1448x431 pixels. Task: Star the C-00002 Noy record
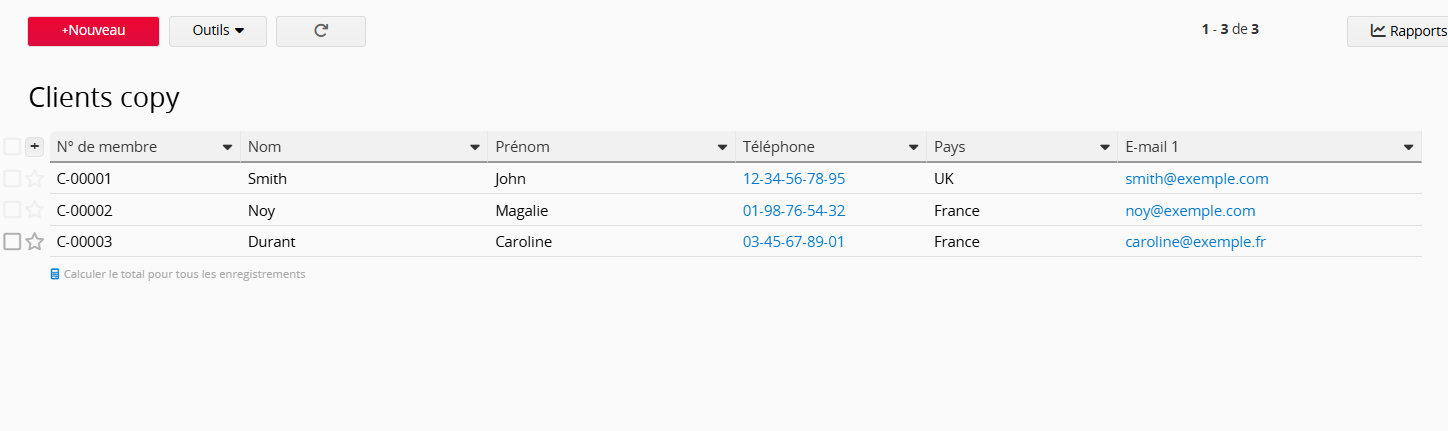click(x=35, y=210)
